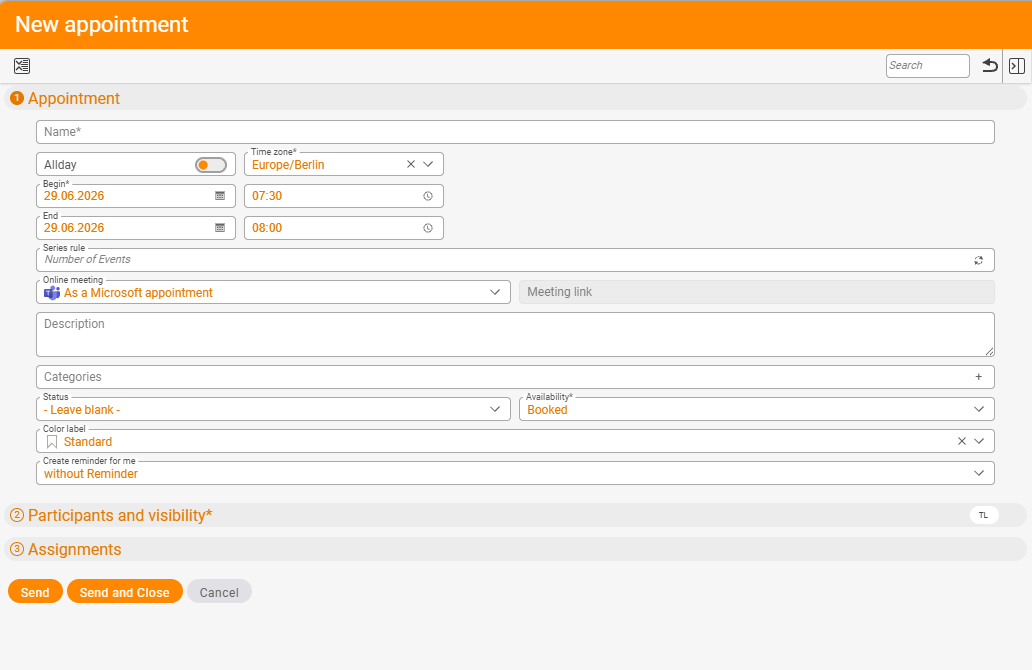Viewport: 1032px width, 670px height.
Task: Click the 08:00 end time field
Action: pos(344,228)
